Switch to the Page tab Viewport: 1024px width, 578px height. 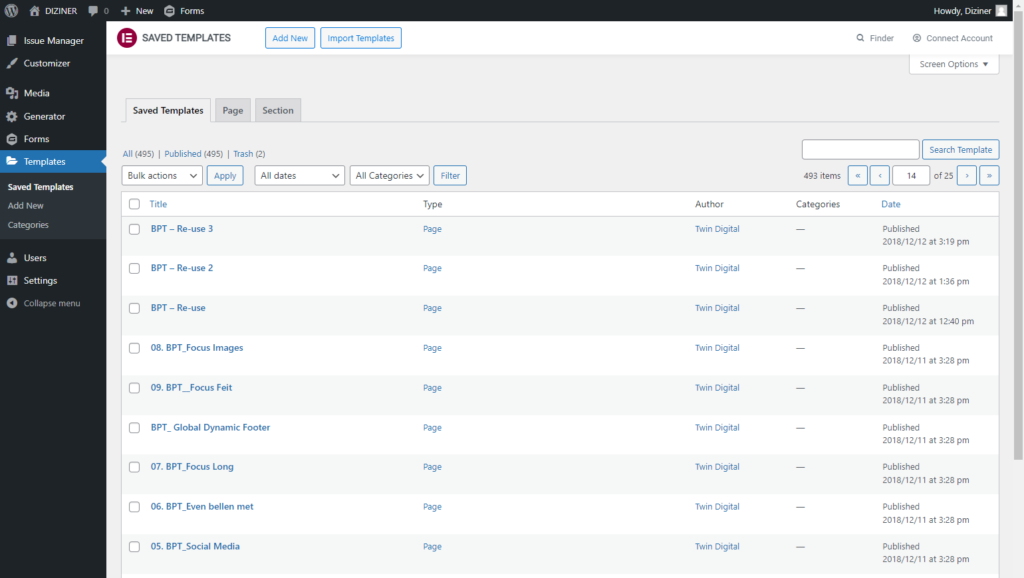233,110
